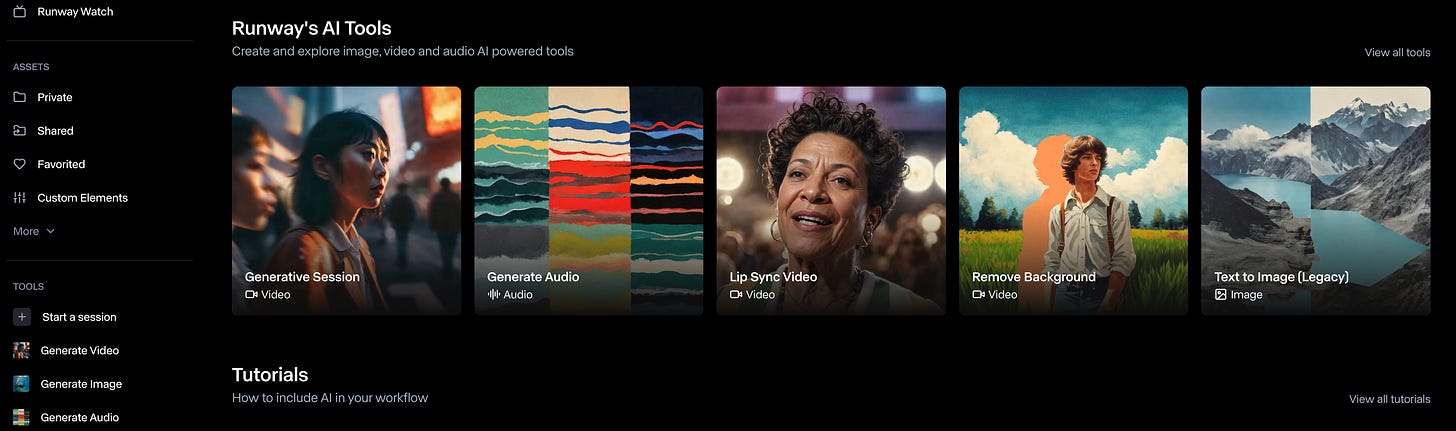Open the Generate Audio tool card

coord(588,201)
